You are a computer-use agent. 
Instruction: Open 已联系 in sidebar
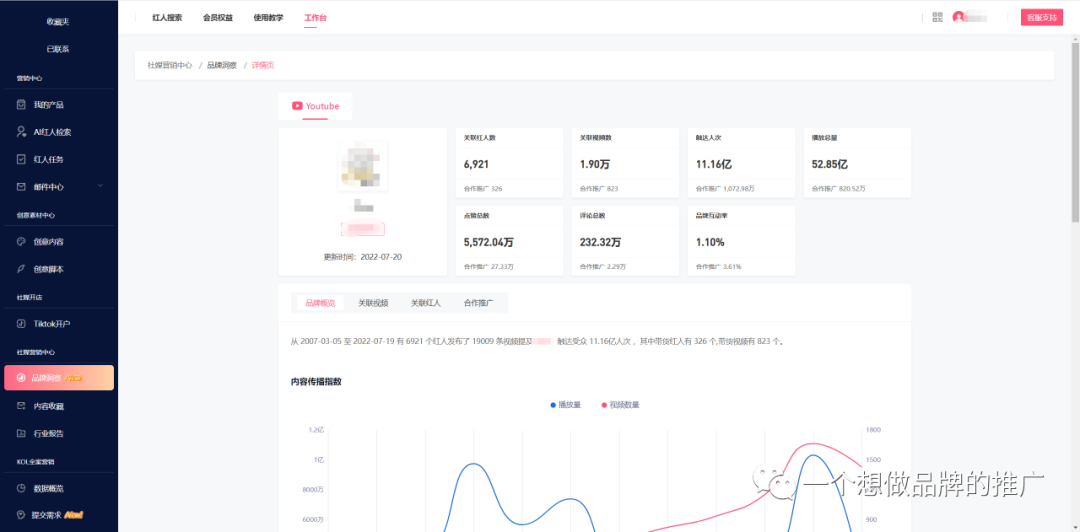58,50
